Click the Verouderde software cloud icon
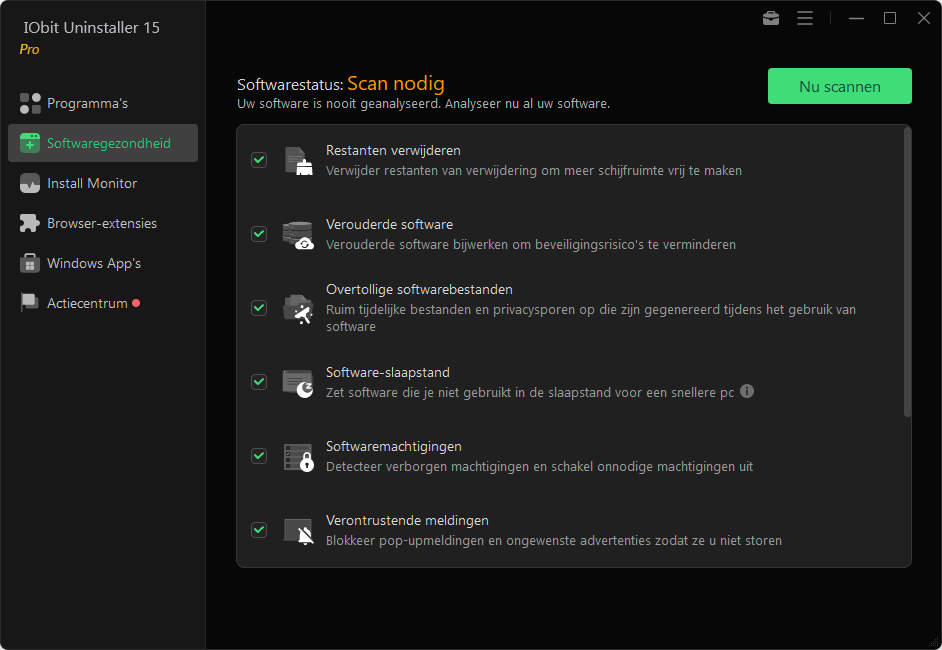Image resolution: width=942 pixels, height=650 pixels. click(298, 234)
